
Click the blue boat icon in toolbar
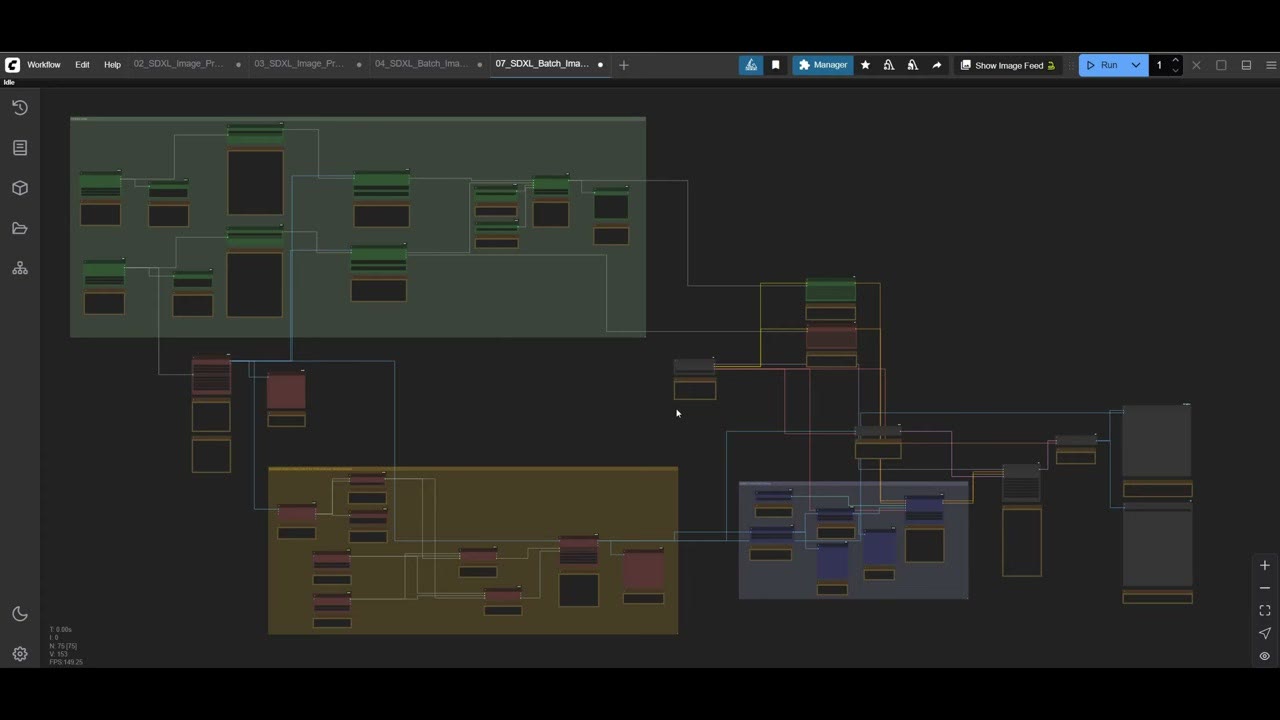[751, 65]
